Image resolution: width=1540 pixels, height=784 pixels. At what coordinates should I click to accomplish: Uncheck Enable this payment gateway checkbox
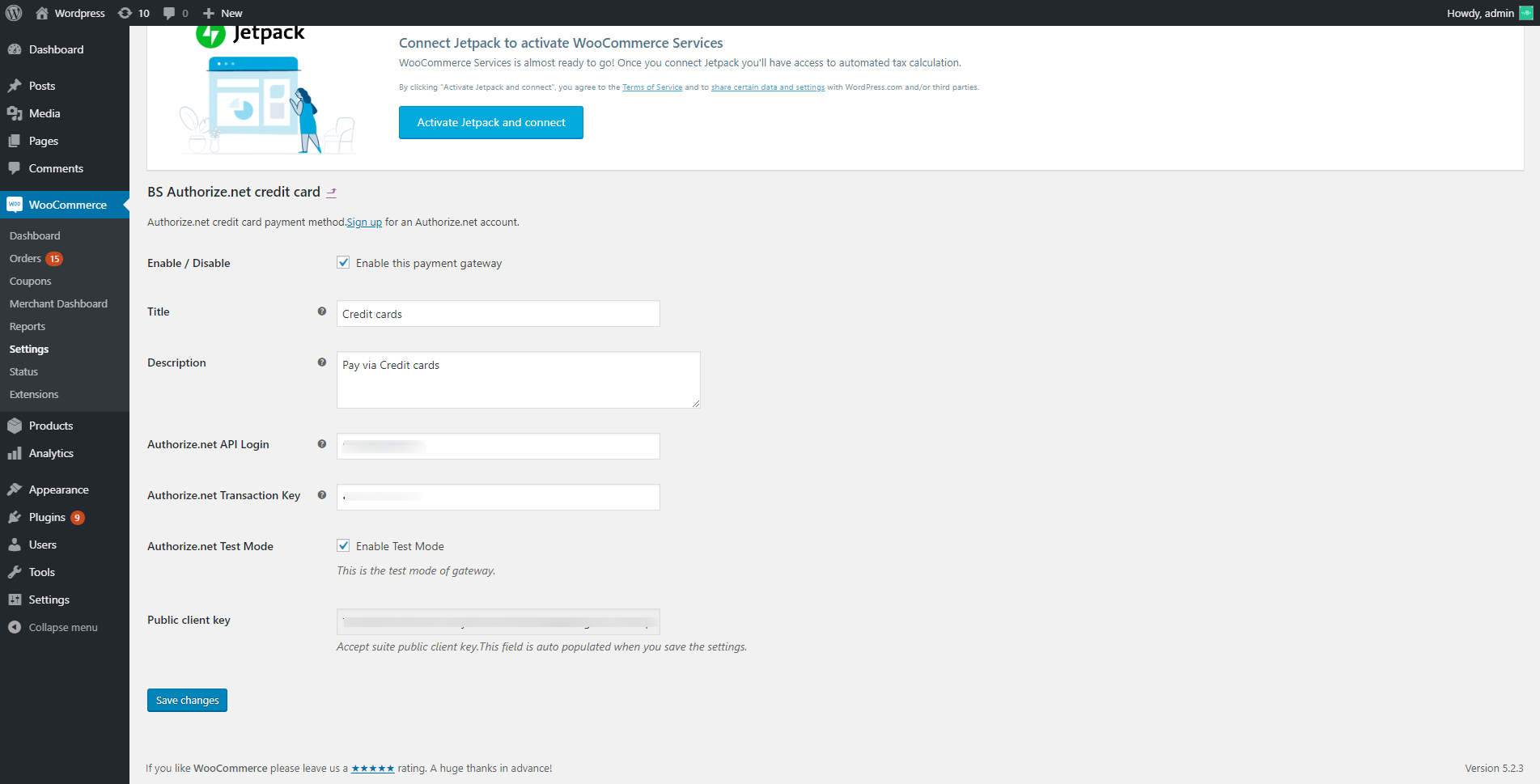(x=344, y=263)
